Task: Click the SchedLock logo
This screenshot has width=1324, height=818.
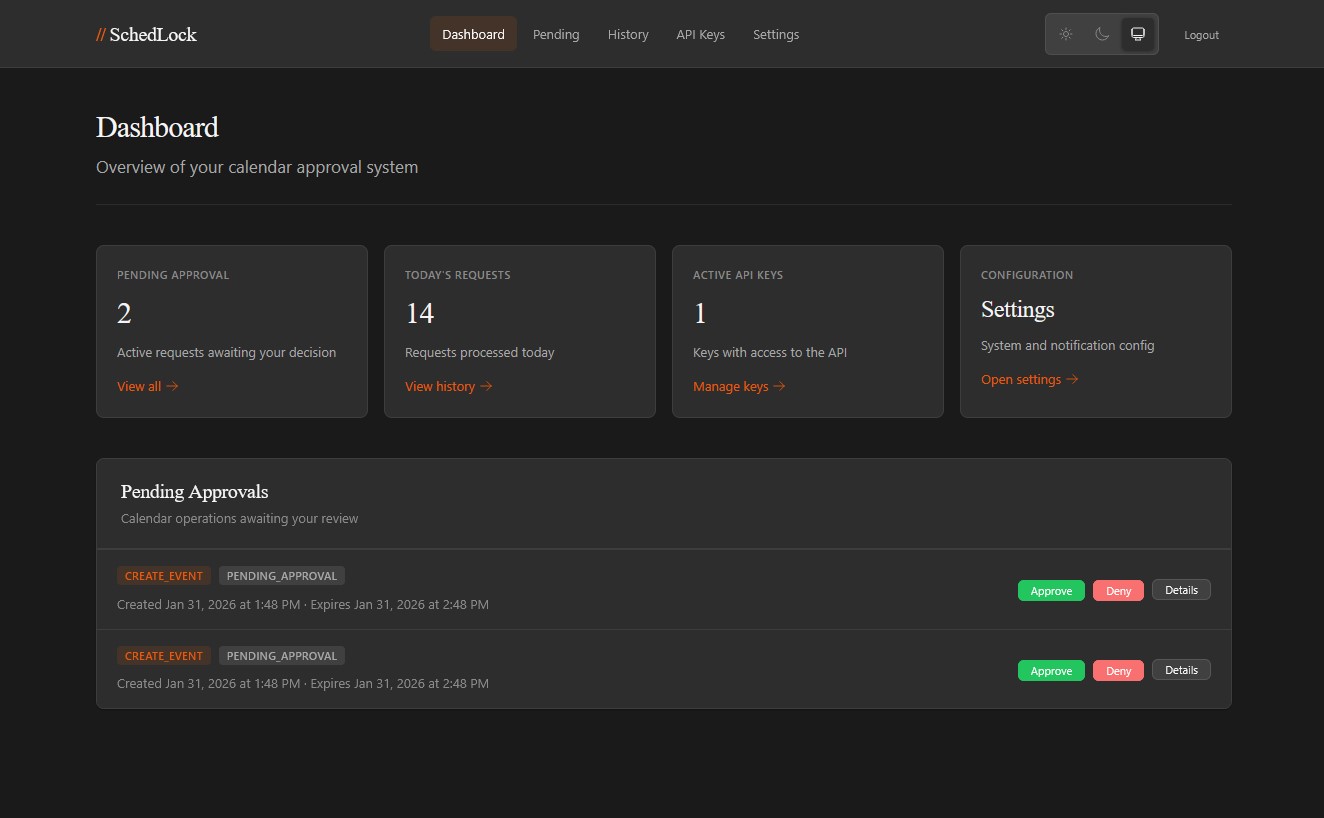Action: (146, 34)
